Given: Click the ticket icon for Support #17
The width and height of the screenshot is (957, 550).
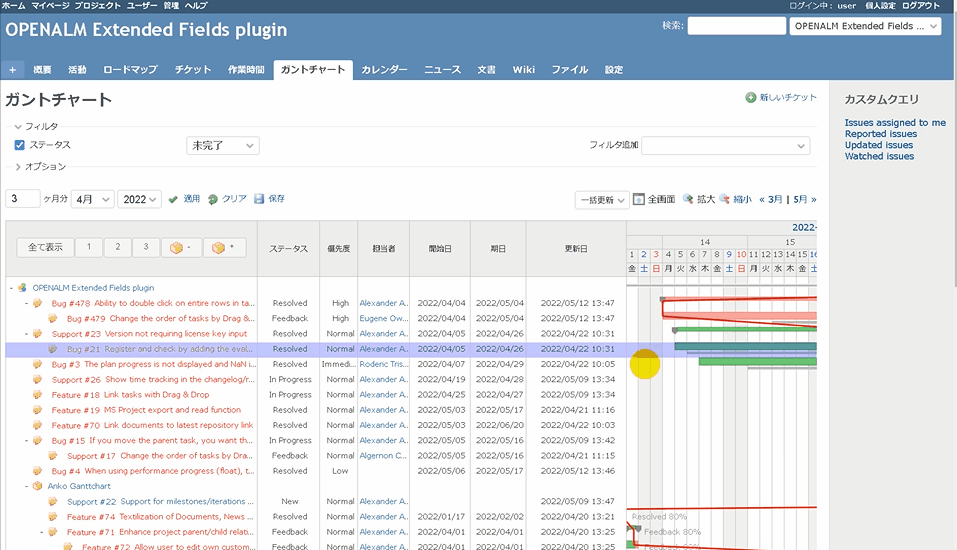Looking at the screenshot, I should tap(52, 455).
